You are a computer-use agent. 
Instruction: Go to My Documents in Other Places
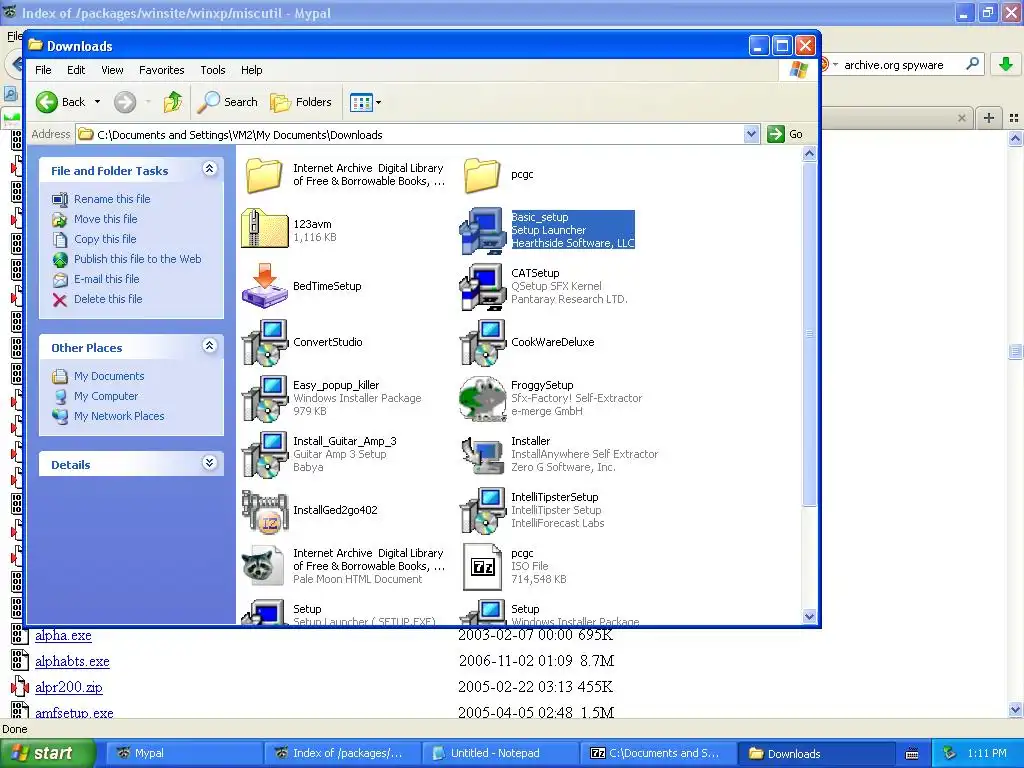pyautogui.click(x=108, y=376)
